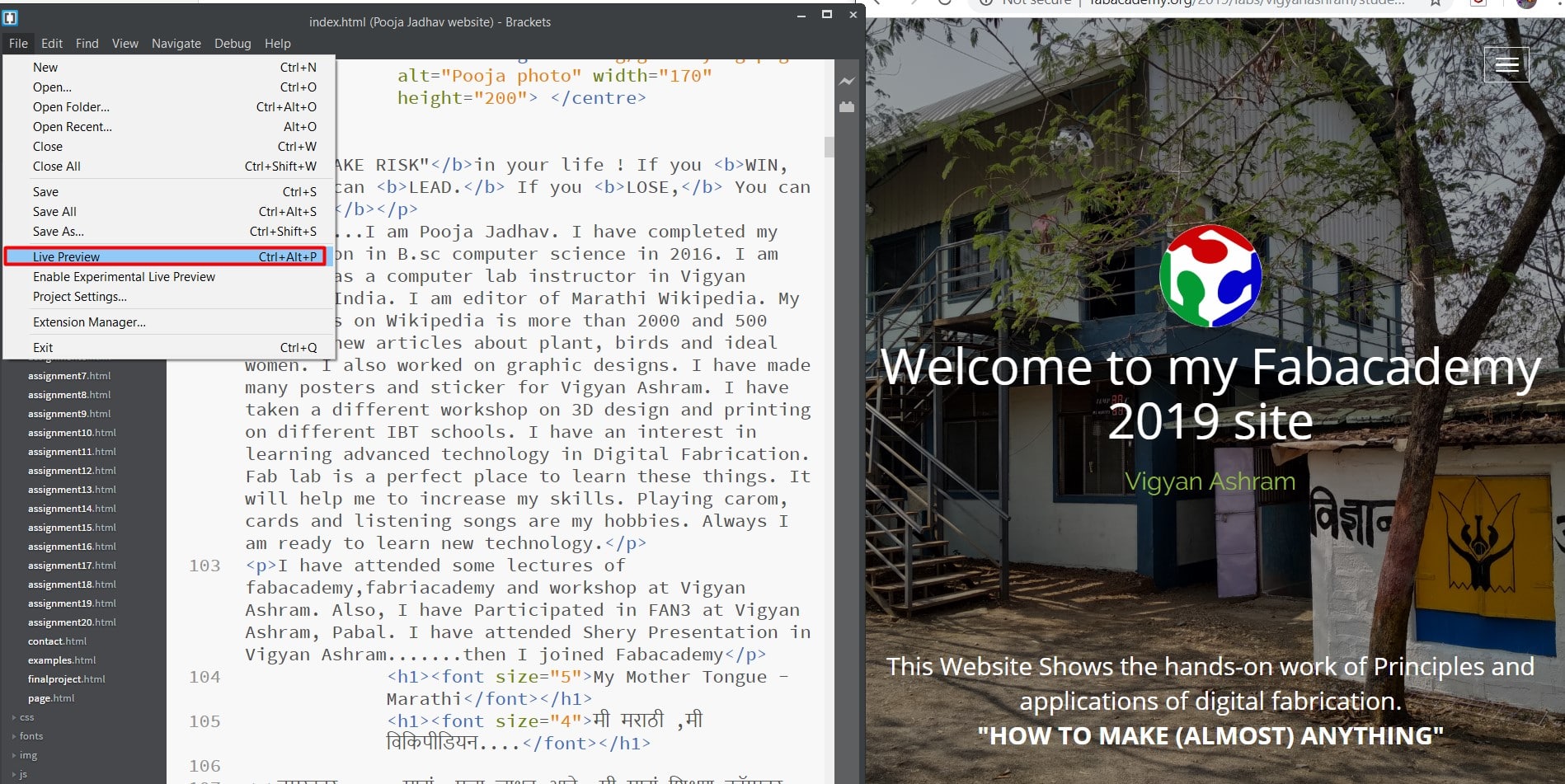Click line number 104 in the editor gutter

tap(204, 678)
